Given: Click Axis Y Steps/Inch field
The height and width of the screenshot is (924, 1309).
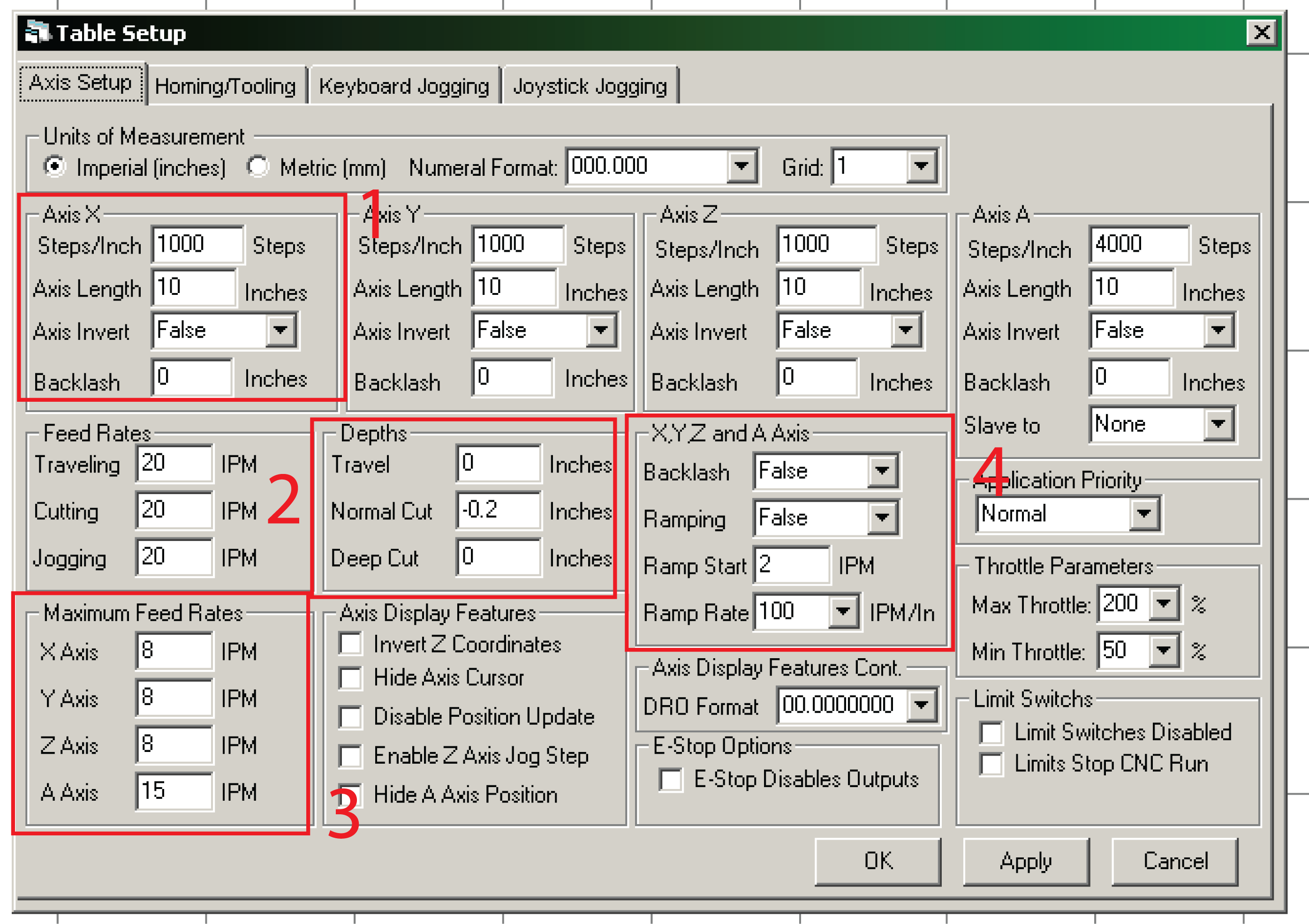Looking at the screenshot, I should pyautogui.click(x=518, y=245).
